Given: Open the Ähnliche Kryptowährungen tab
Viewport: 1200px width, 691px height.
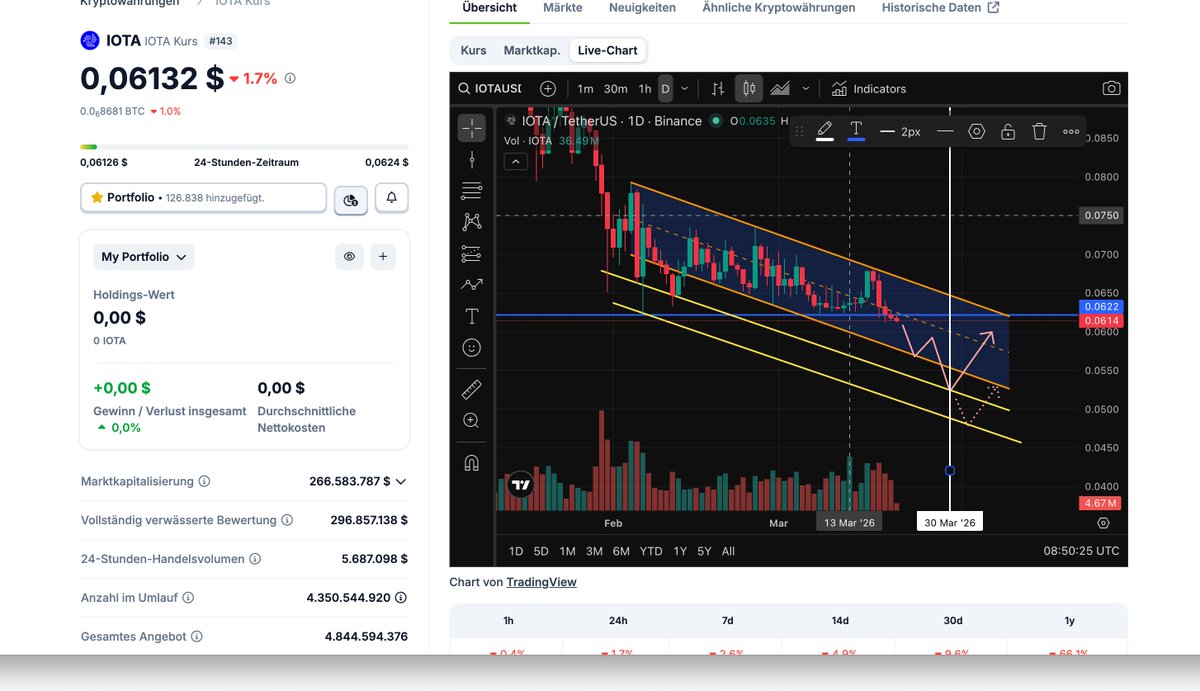Looking at the screenshot, I should tap(779, 8).
